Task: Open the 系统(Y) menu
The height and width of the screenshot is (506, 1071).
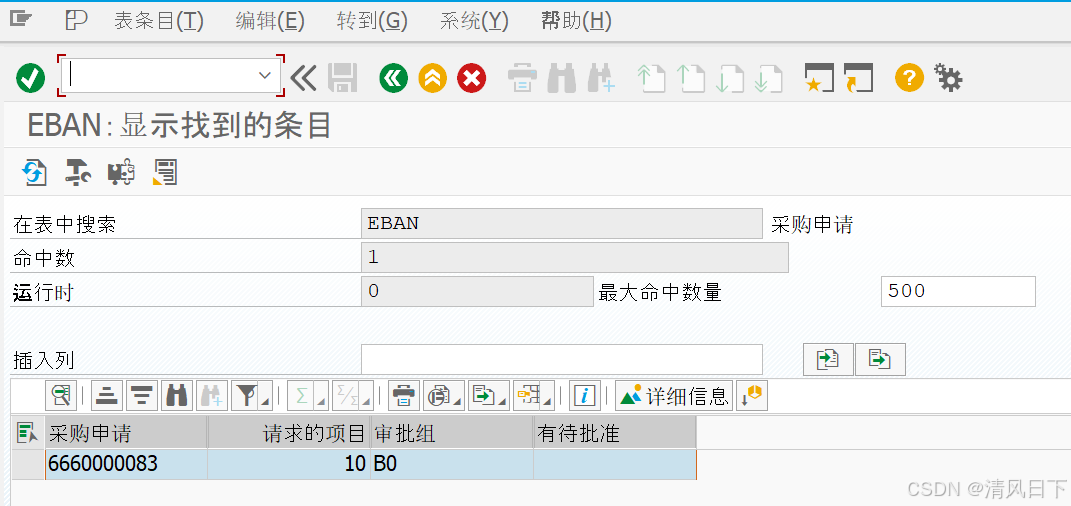Action: tap(474, 21)
